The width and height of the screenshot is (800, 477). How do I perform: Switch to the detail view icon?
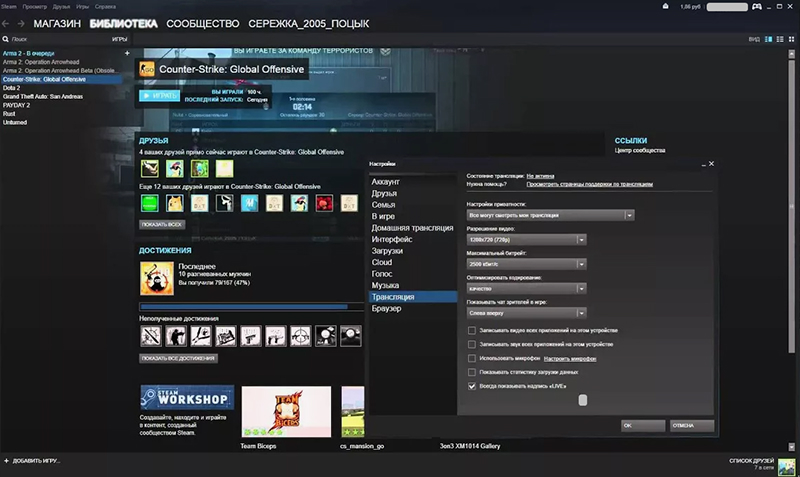point(768,39)
